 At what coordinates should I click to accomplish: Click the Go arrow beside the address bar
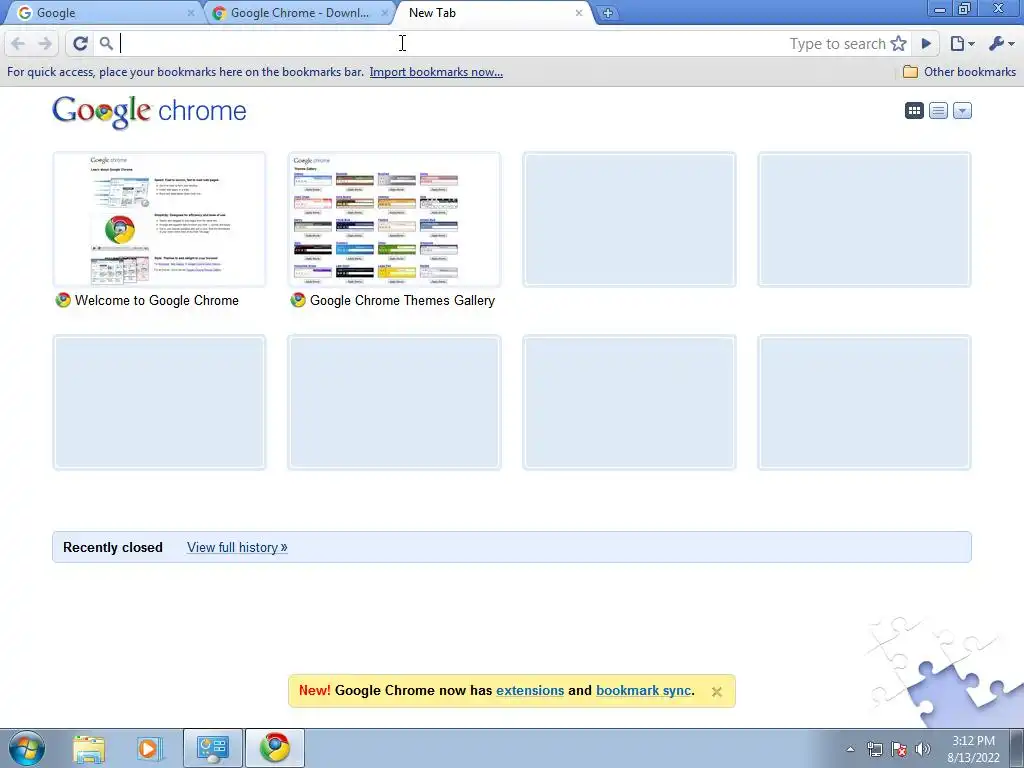coord(926,44)
